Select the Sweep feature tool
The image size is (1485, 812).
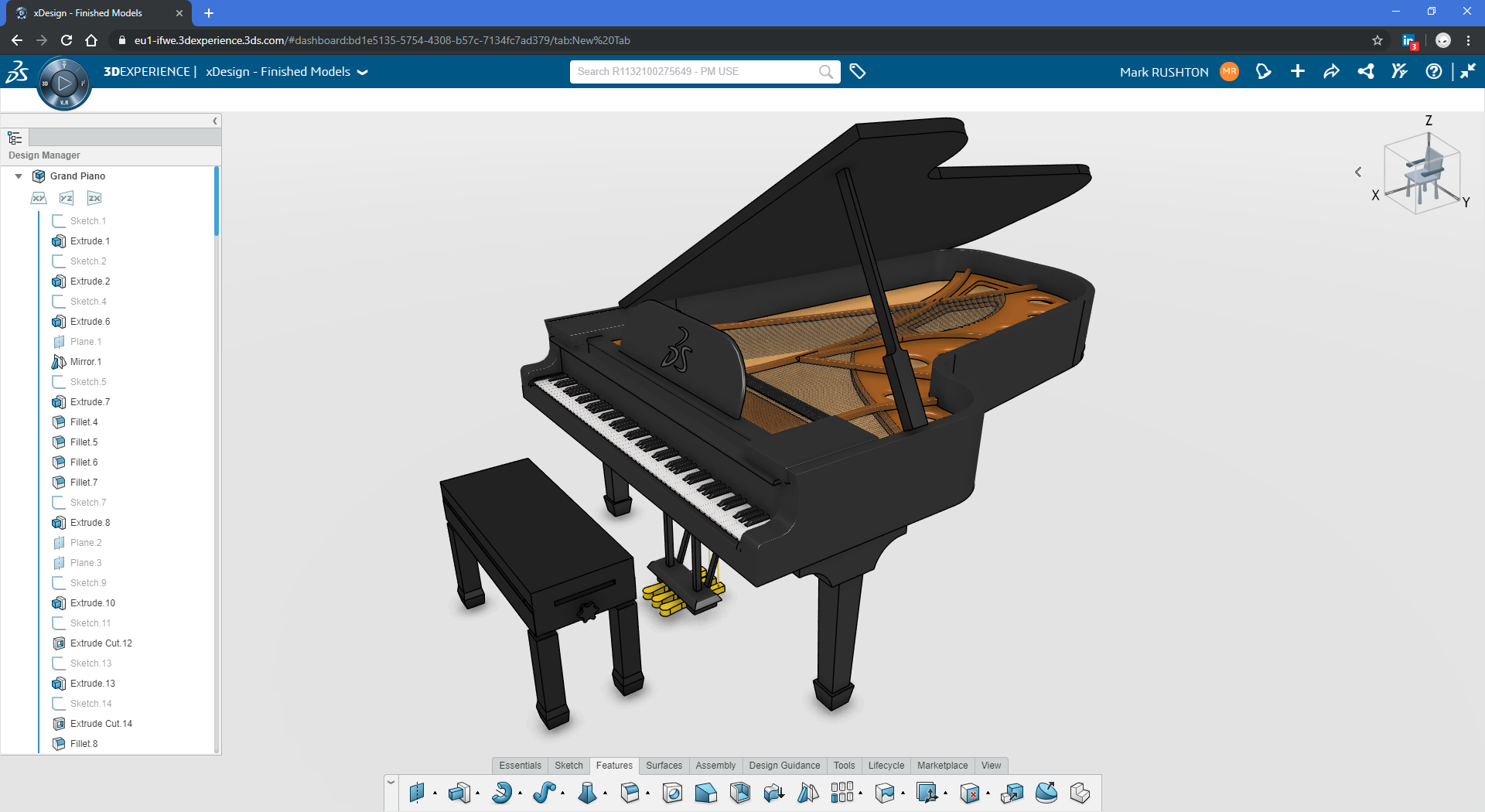(x=546, y=793)
